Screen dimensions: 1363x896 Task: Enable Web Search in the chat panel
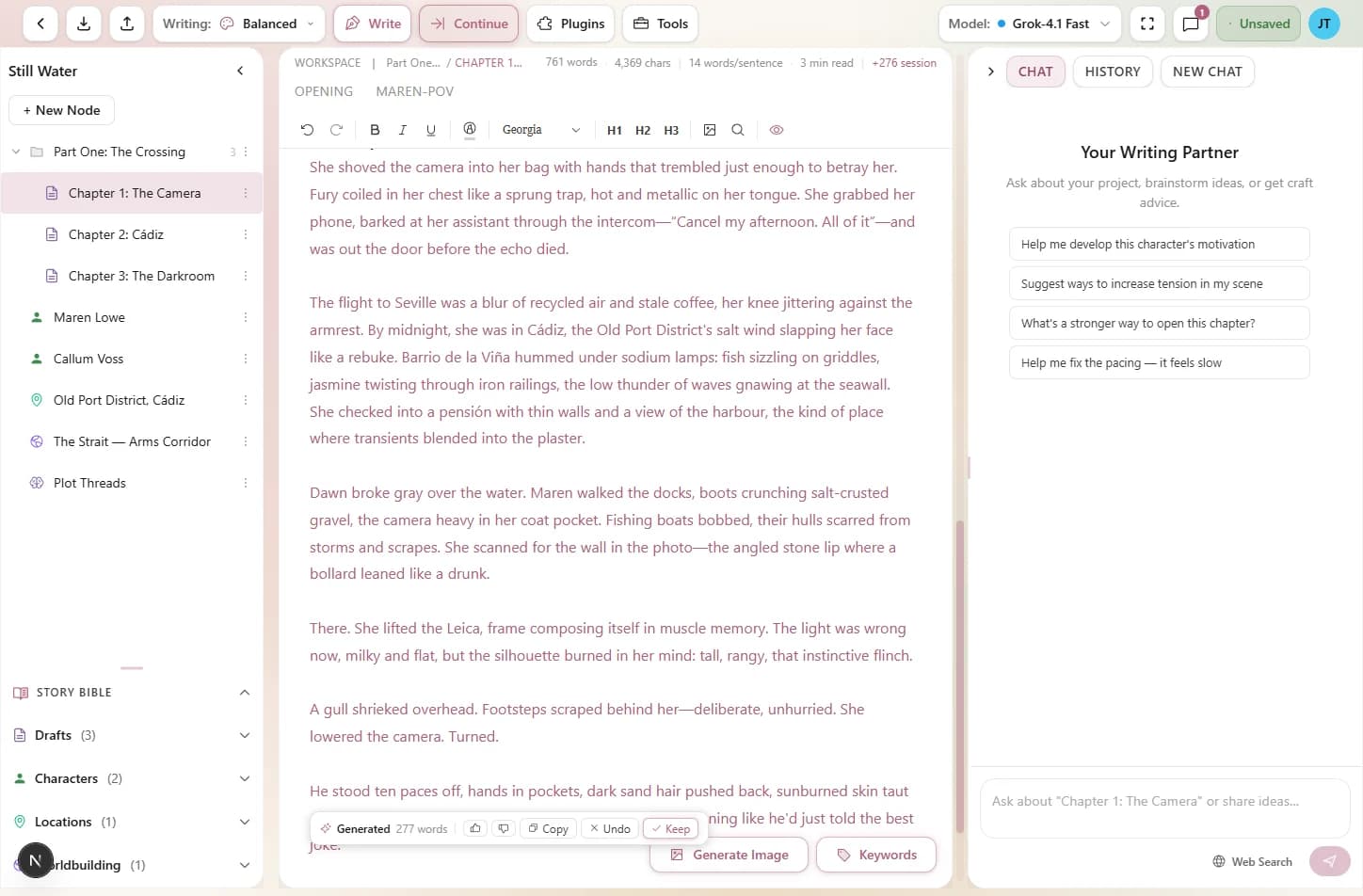[1252, 861]
